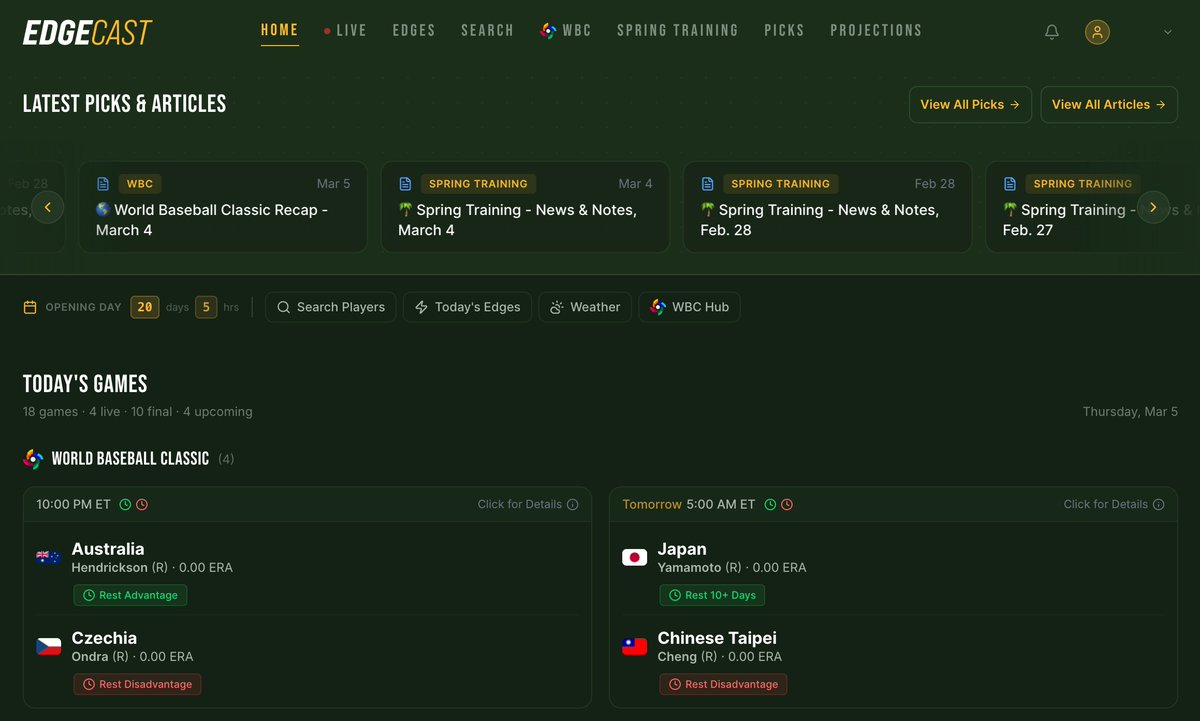
Task: Select the Czechia team name
Action: [x=104, y=638]
